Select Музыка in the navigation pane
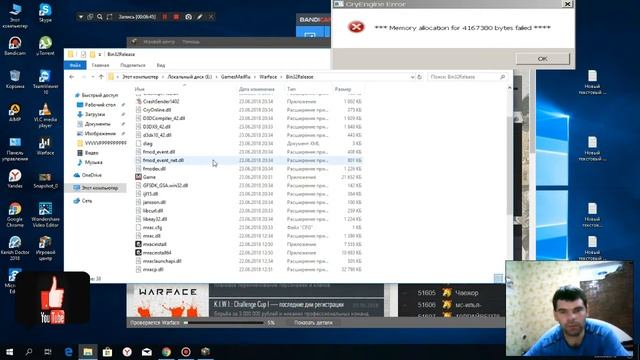640x360 pixels. tap(93, 162)
